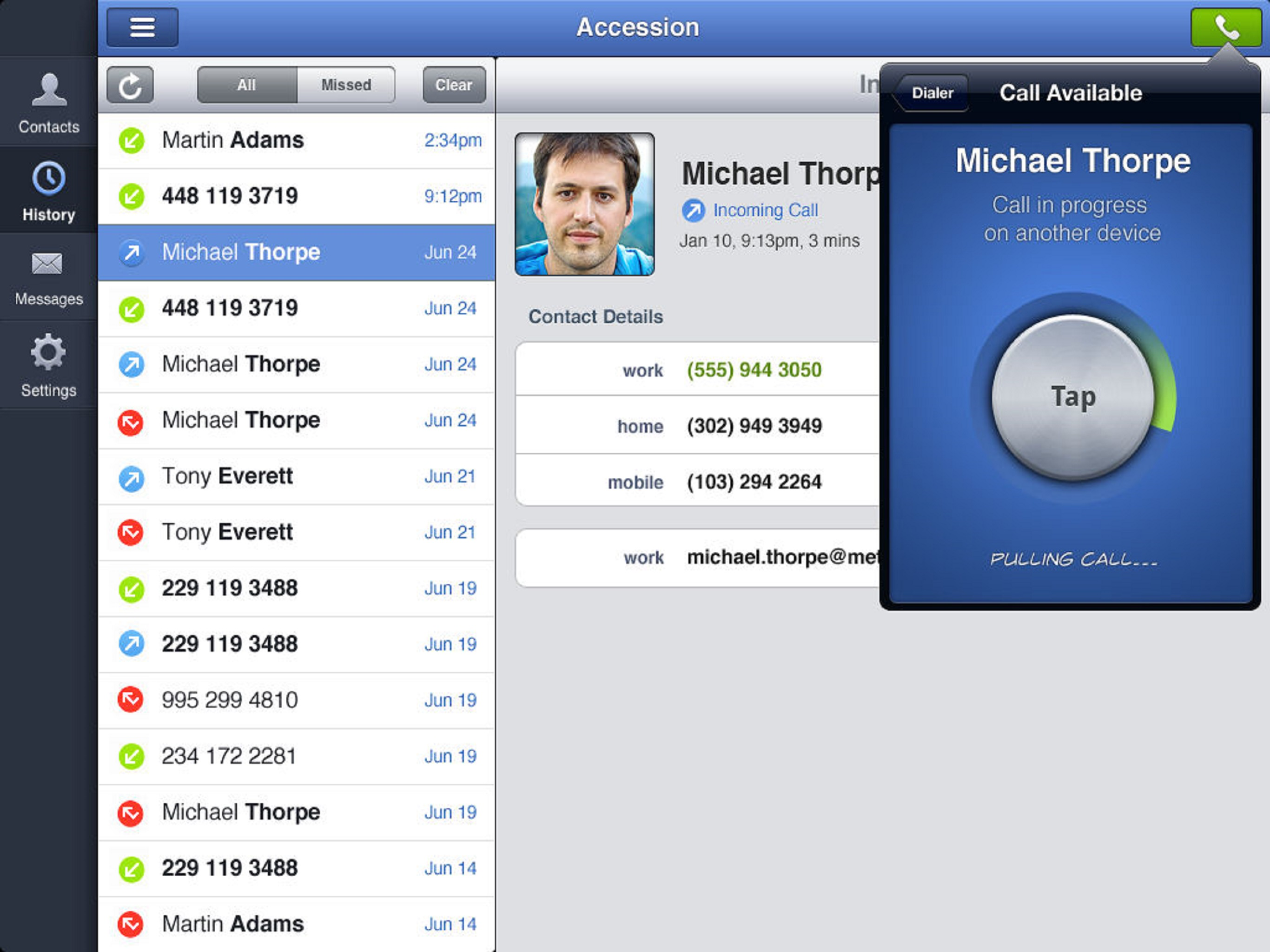Tap the green phone call button
1270x952 pixels.
[1226, 27]
